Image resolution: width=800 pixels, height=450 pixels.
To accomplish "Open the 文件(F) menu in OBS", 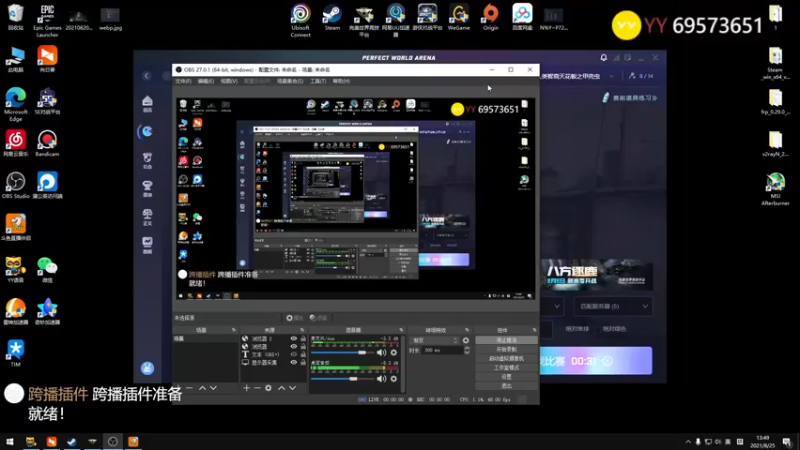I will tap(183, 81).
